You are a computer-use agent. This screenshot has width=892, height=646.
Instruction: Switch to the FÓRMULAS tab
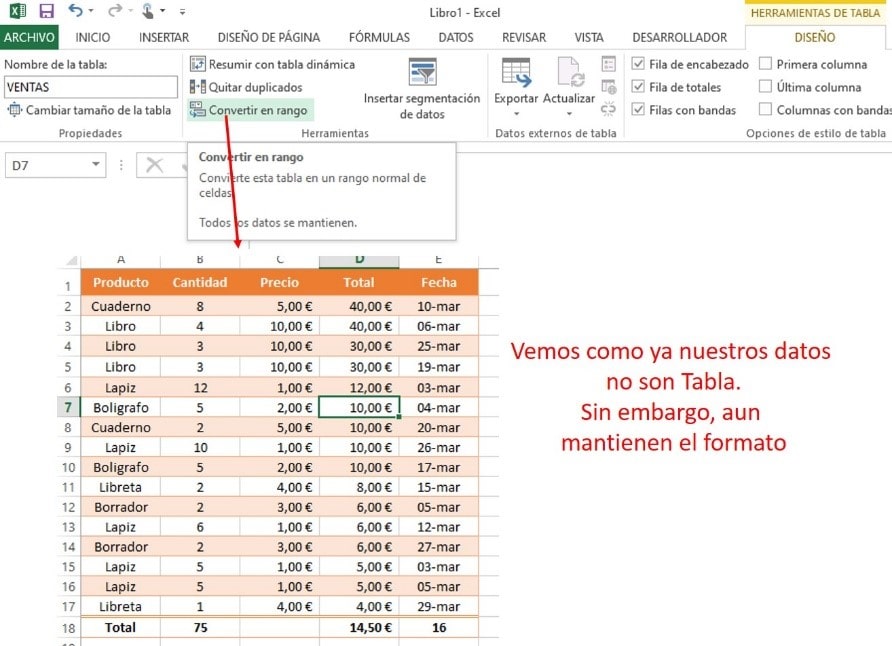(x=378, y=37)
